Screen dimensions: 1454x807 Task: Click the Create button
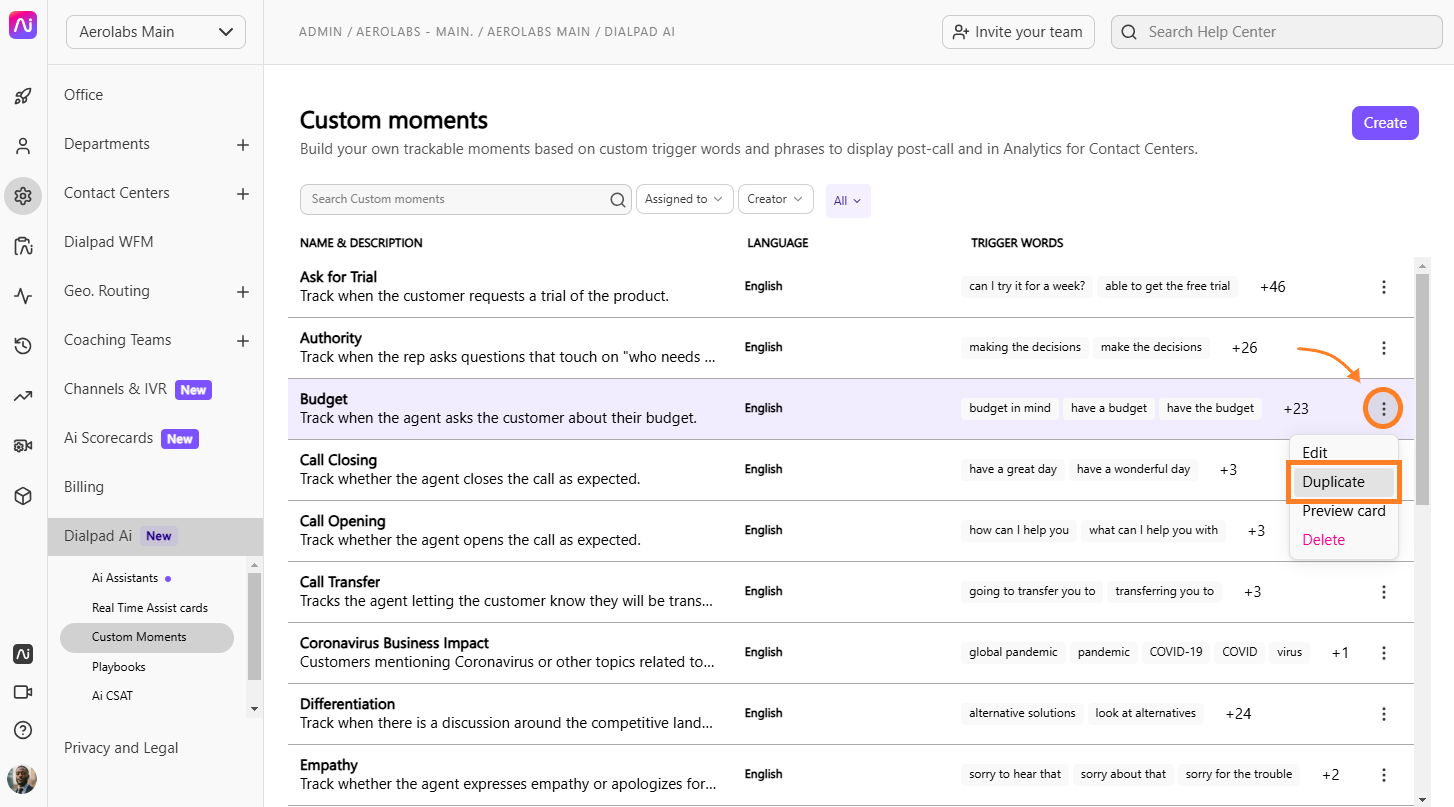1385,123
